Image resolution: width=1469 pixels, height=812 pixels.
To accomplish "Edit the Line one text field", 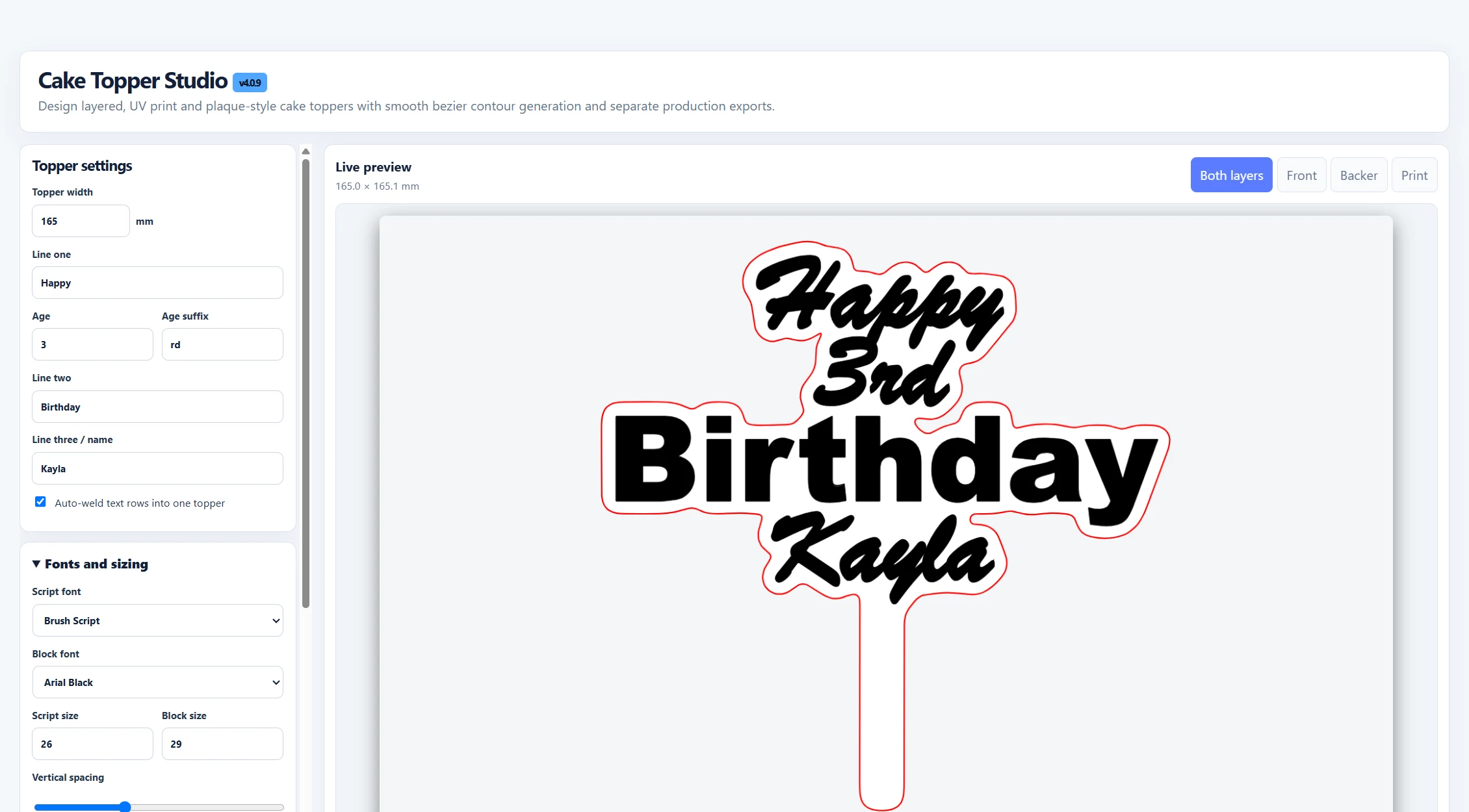I will click(157, 283).
